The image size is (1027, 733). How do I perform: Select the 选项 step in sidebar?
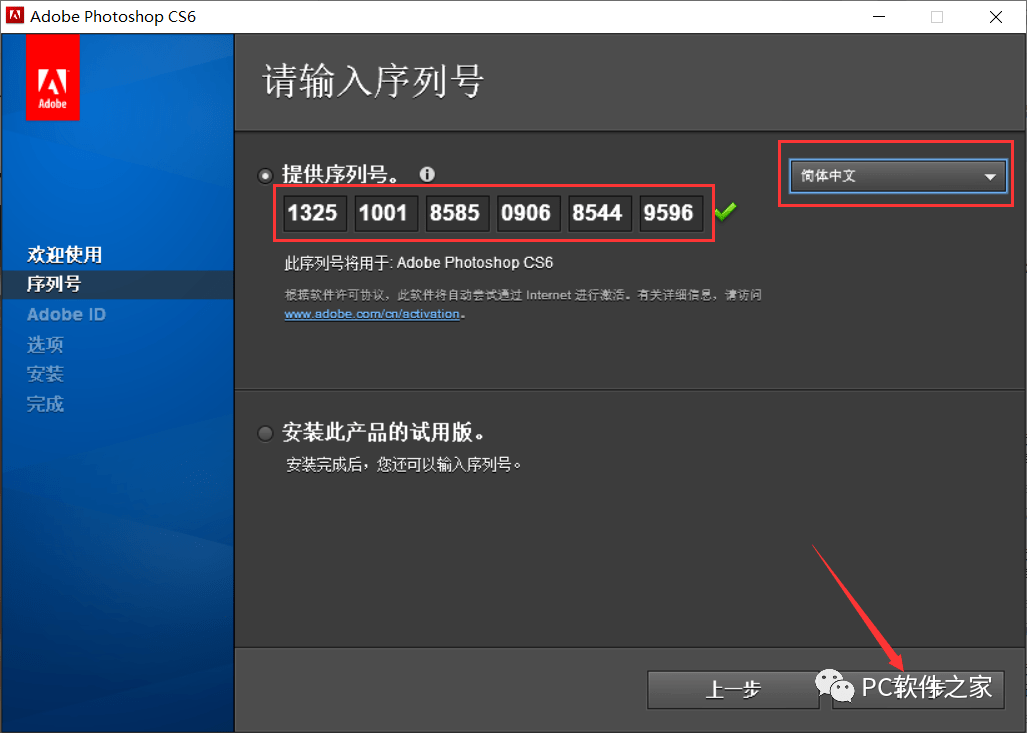pyautogui.click(x=45, y=344)
